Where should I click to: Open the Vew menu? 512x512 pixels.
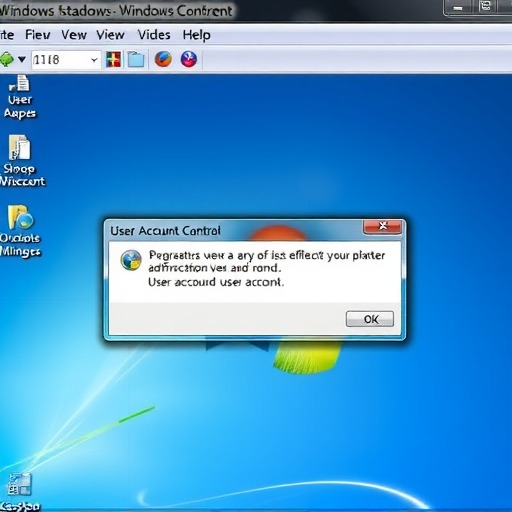coord(74,35)
